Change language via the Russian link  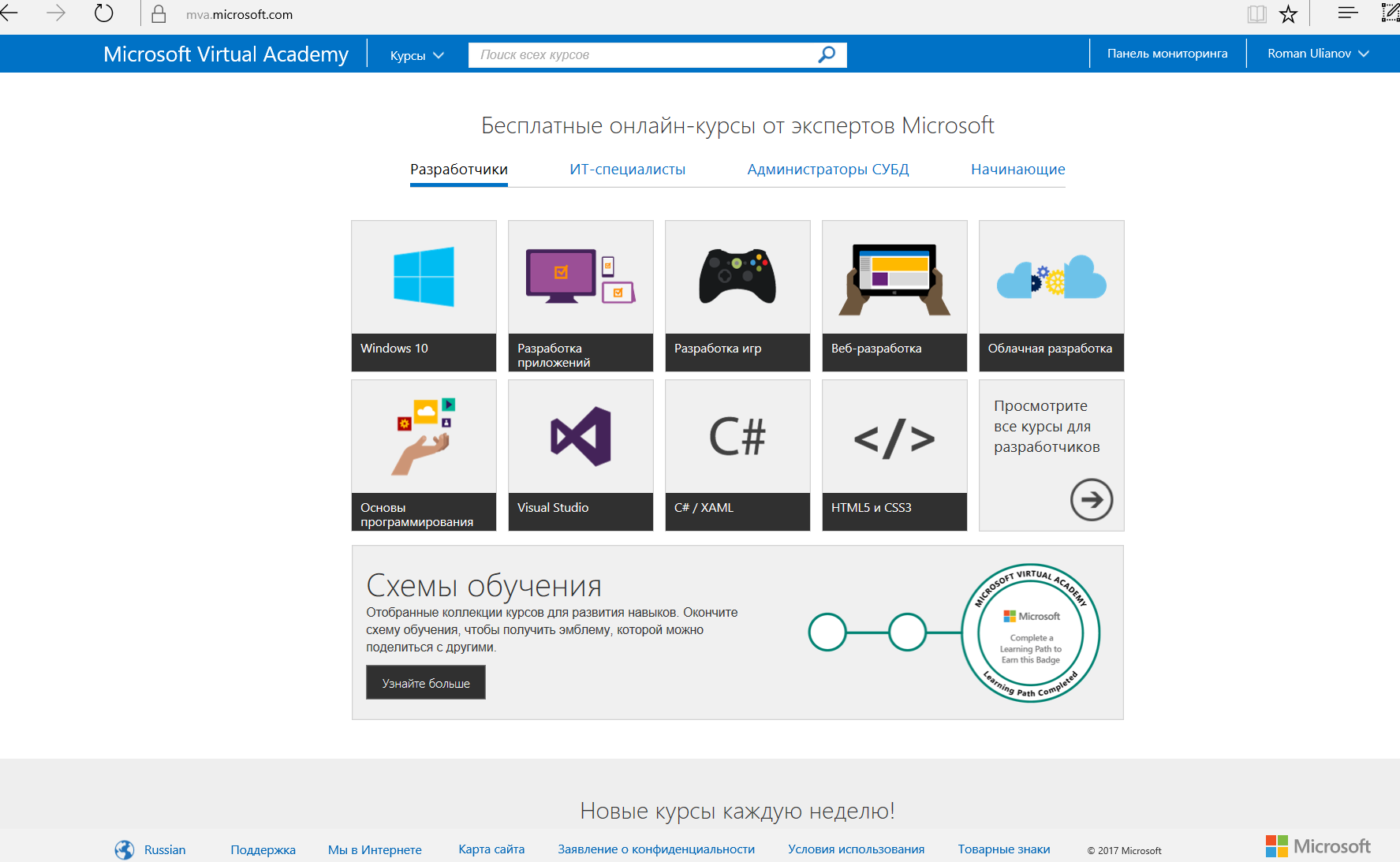(x=165, y=849)
